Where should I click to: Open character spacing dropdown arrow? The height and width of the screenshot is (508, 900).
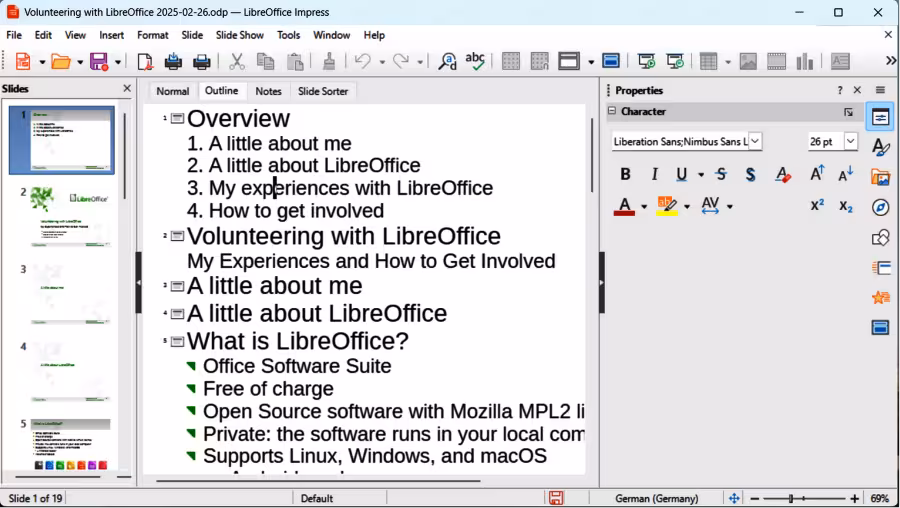tap(730, 206)
